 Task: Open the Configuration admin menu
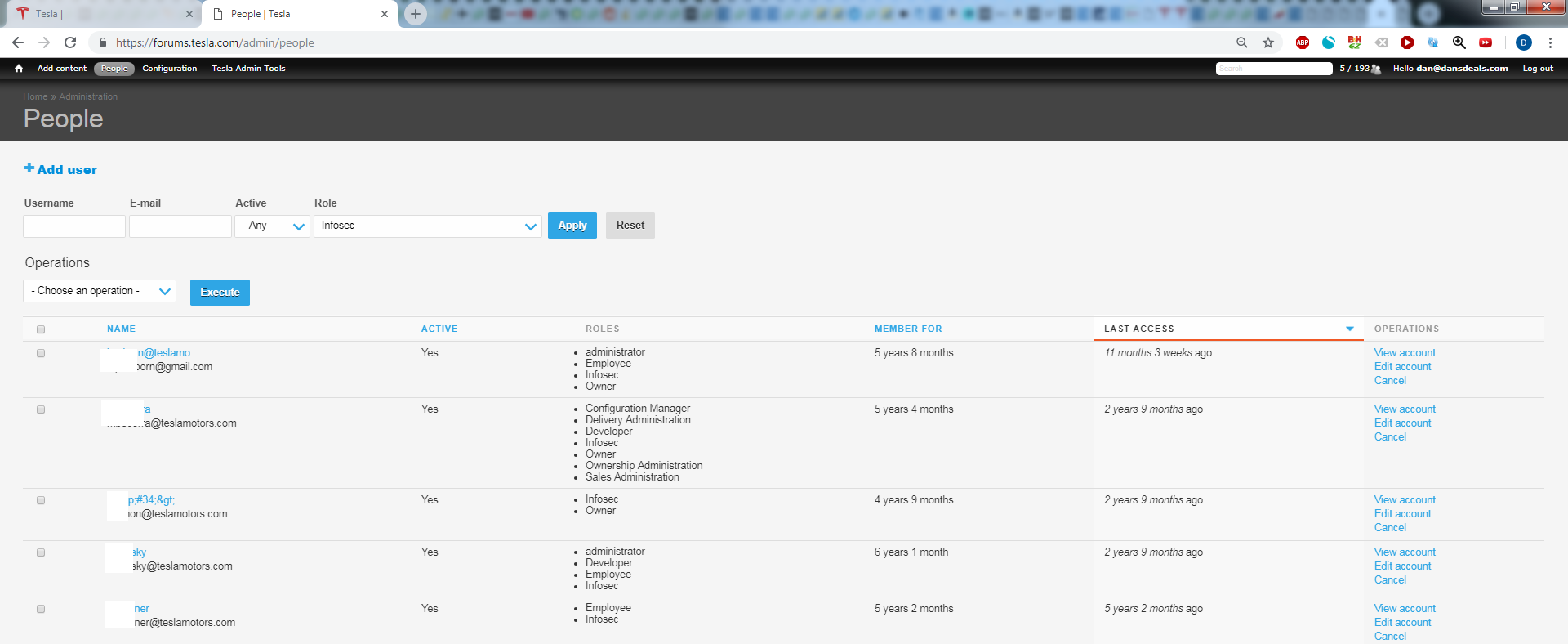pos(170,69)
